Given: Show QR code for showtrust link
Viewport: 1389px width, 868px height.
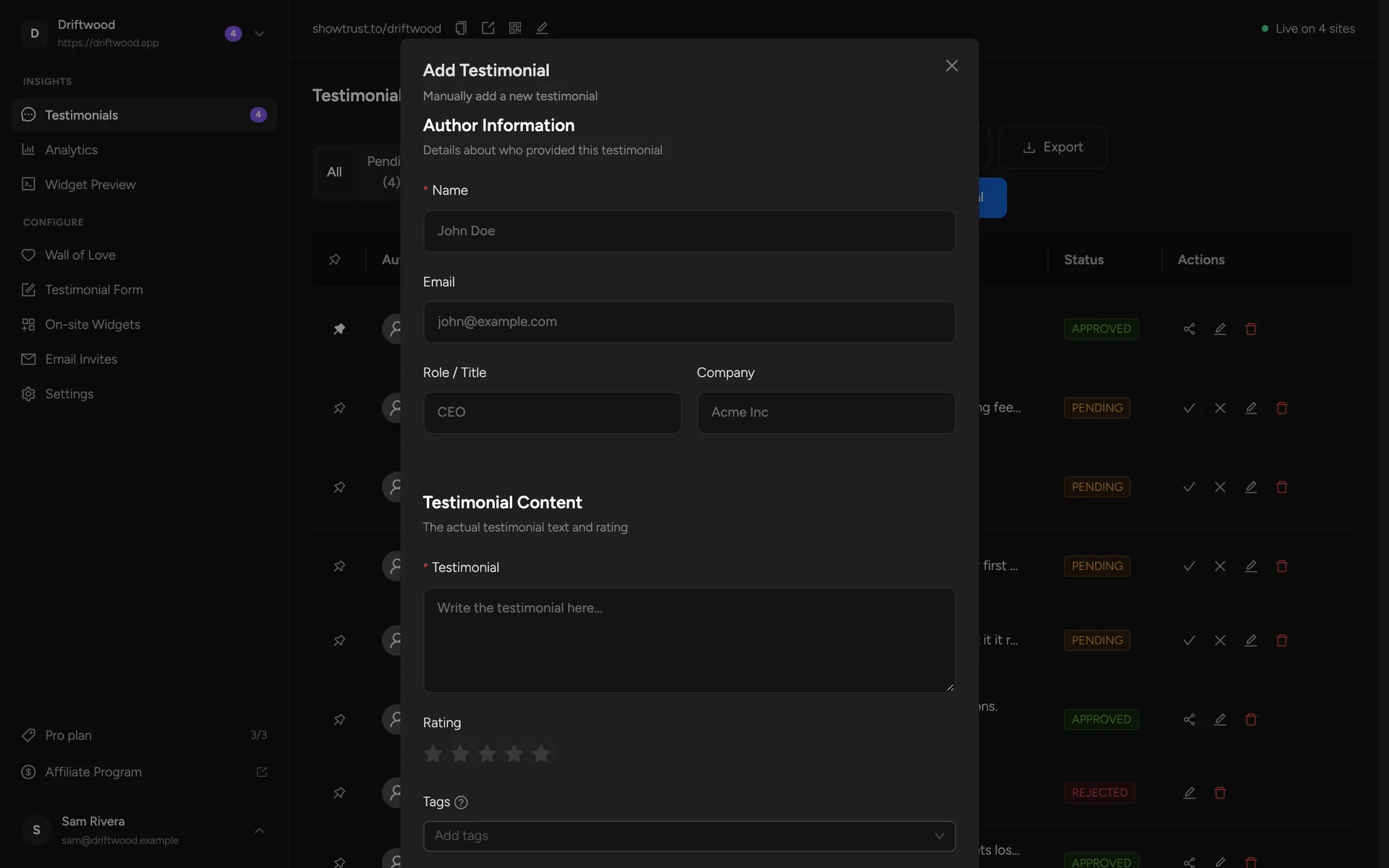Looking at the screenshot, I should pyautogui.click(x=515, y=28).
